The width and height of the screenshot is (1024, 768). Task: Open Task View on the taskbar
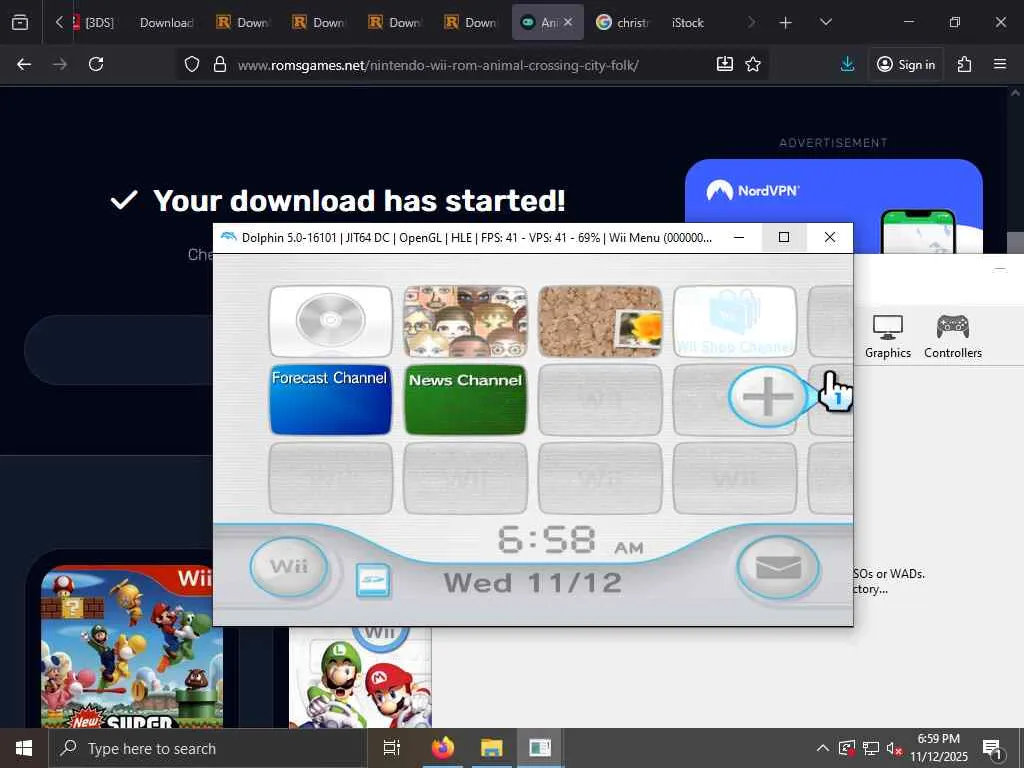click(391, 748)
